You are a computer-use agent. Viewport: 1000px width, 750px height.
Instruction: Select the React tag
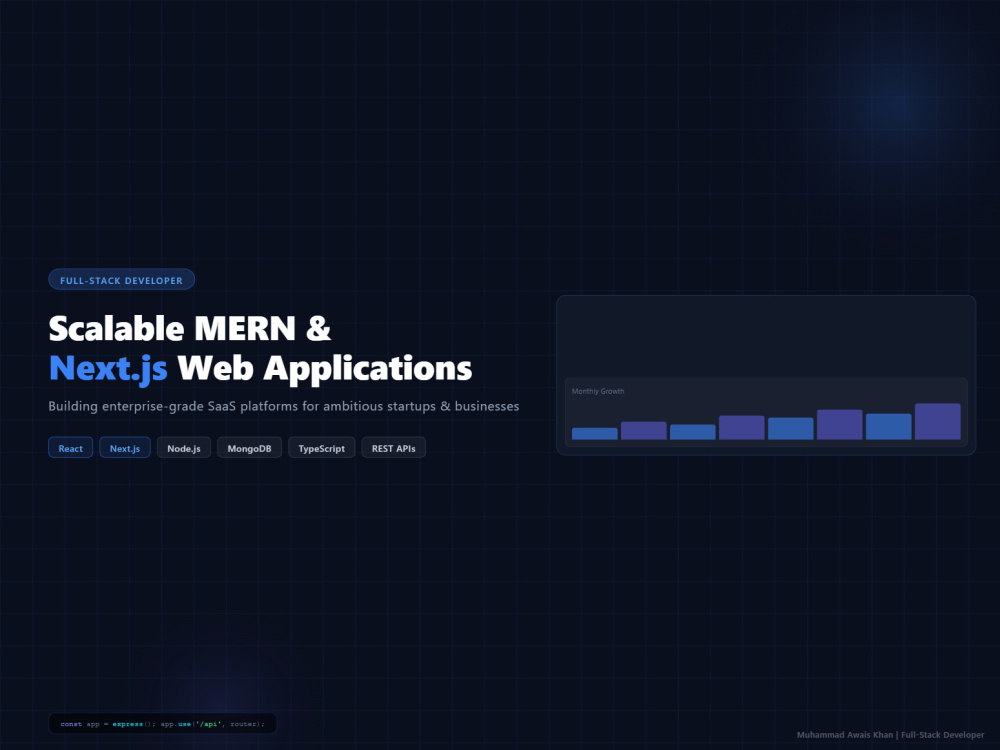[x=70, y=448]
